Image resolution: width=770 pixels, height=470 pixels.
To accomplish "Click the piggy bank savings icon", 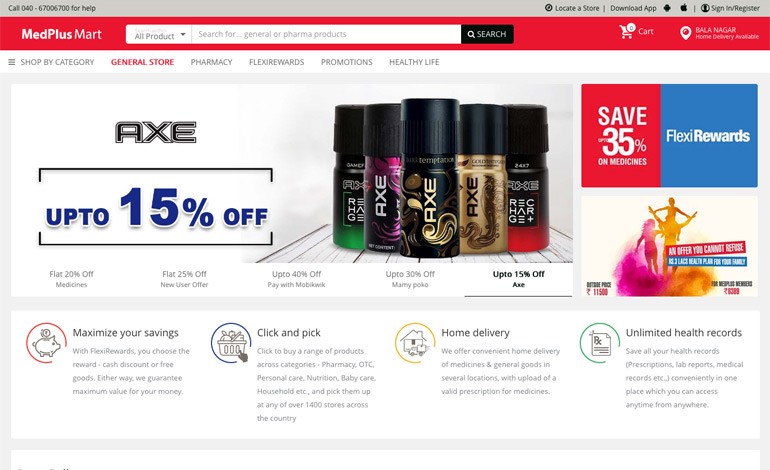I will pos(46,343).
